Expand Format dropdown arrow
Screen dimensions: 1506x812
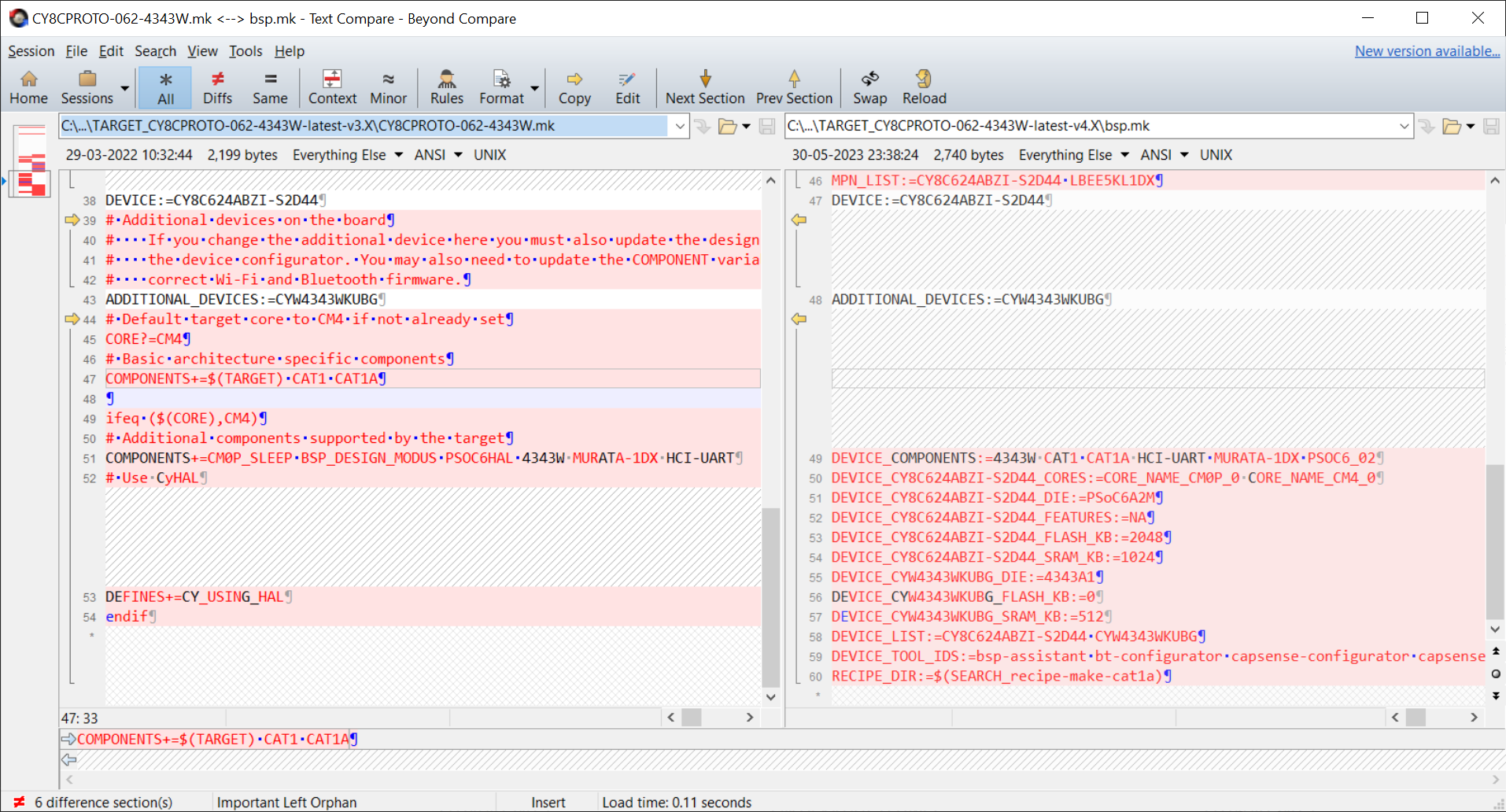pos(535,88)
